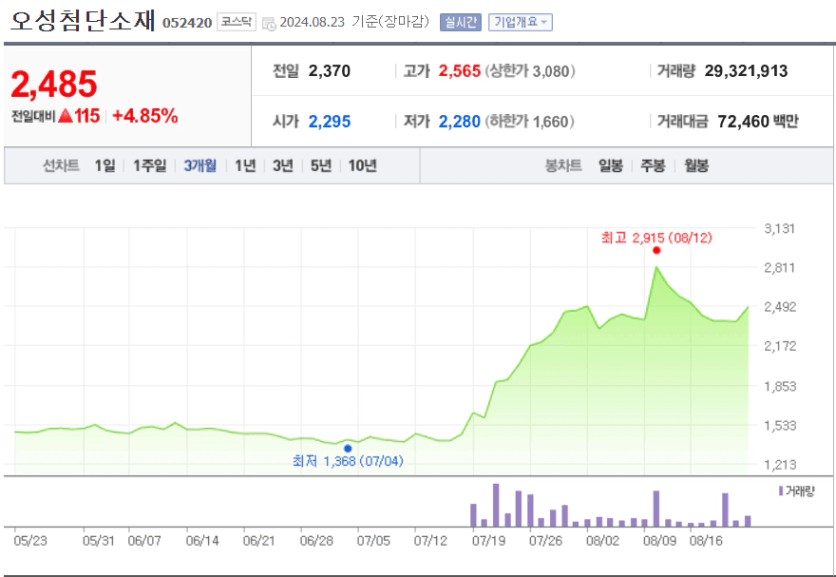Screen dimensions: 836x577
Task: Click the current price 2,485
Action: [54, 84]
